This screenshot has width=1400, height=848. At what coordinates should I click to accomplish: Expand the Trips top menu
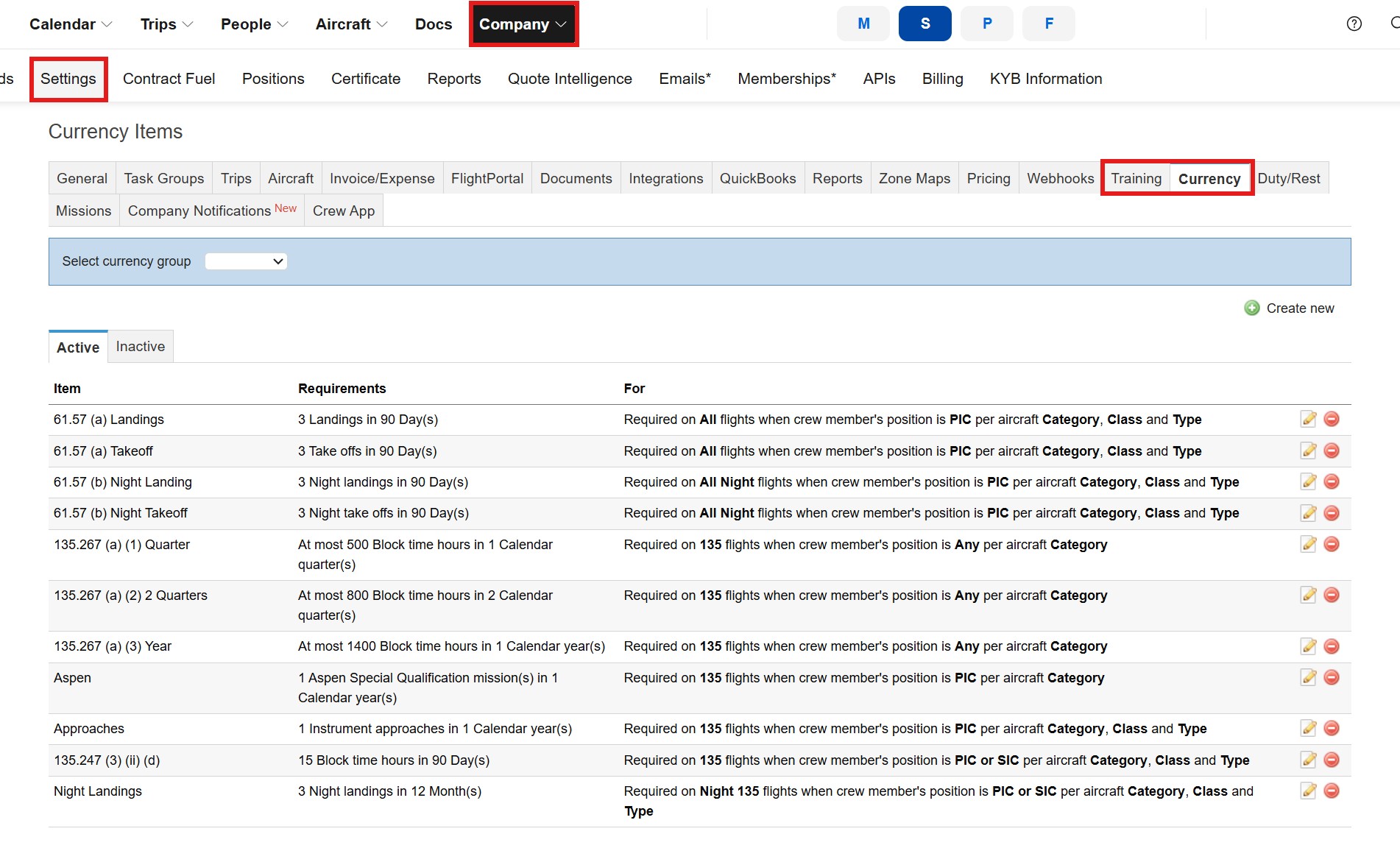[x=166, y=24]
